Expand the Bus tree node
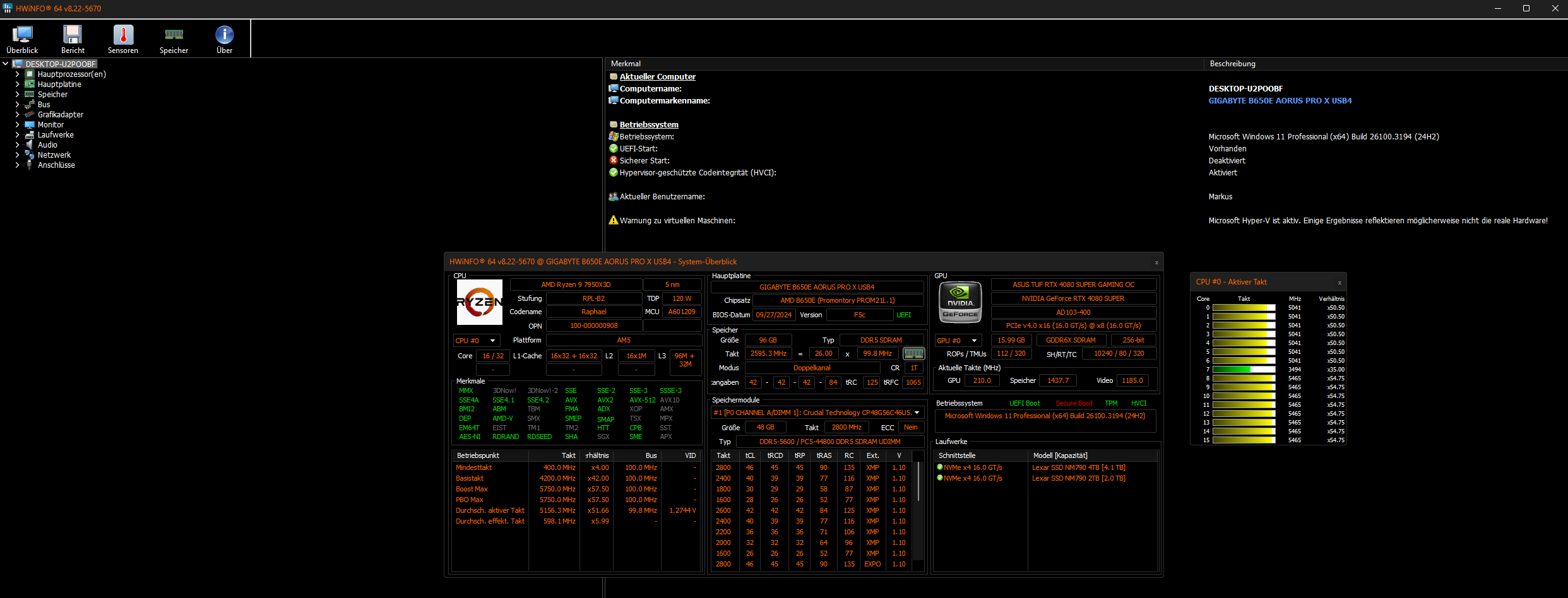The image size is (1568, 598). (17, 105)
